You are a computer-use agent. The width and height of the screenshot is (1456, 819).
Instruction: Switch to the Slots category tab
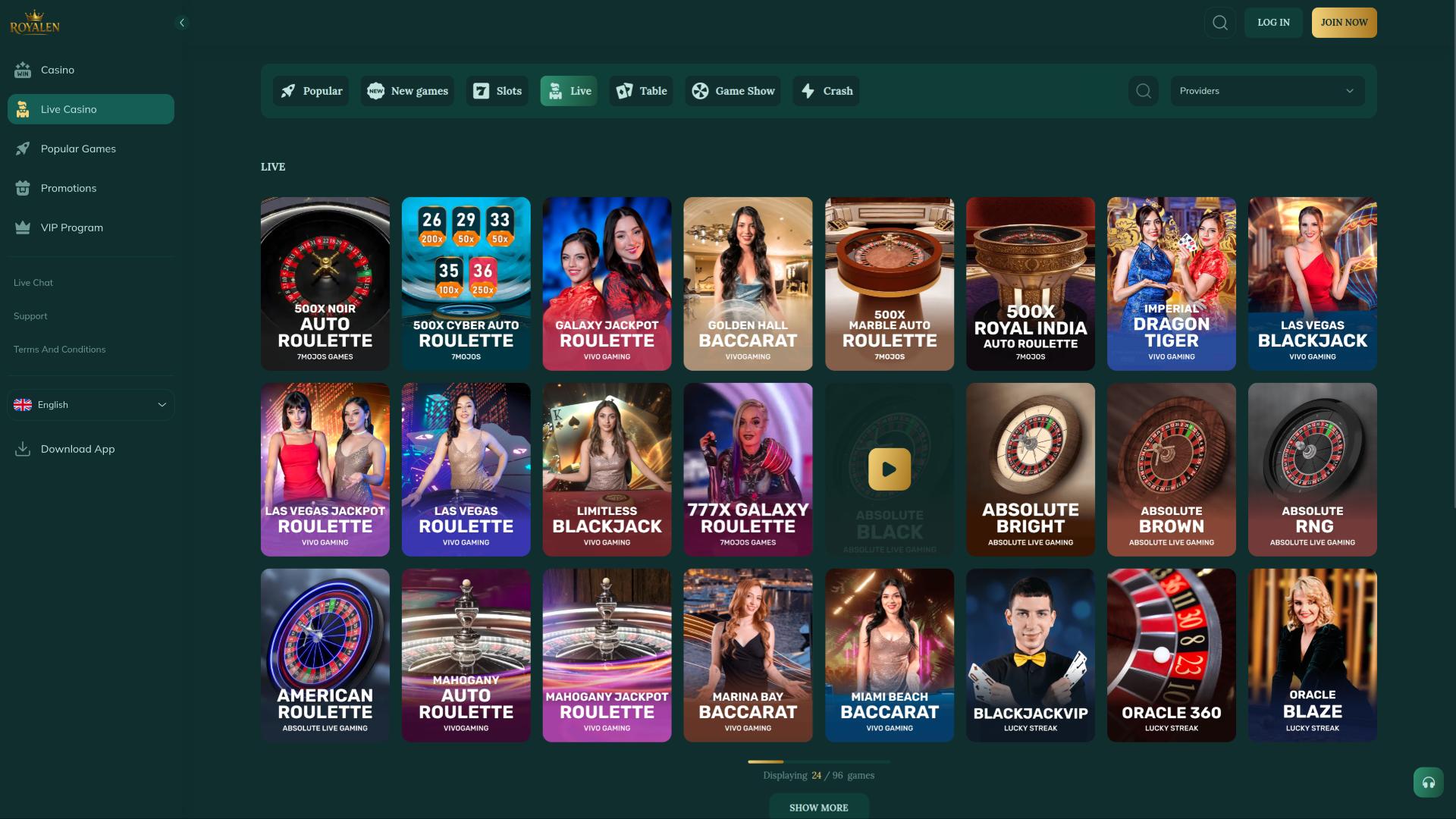coord(497,91)
